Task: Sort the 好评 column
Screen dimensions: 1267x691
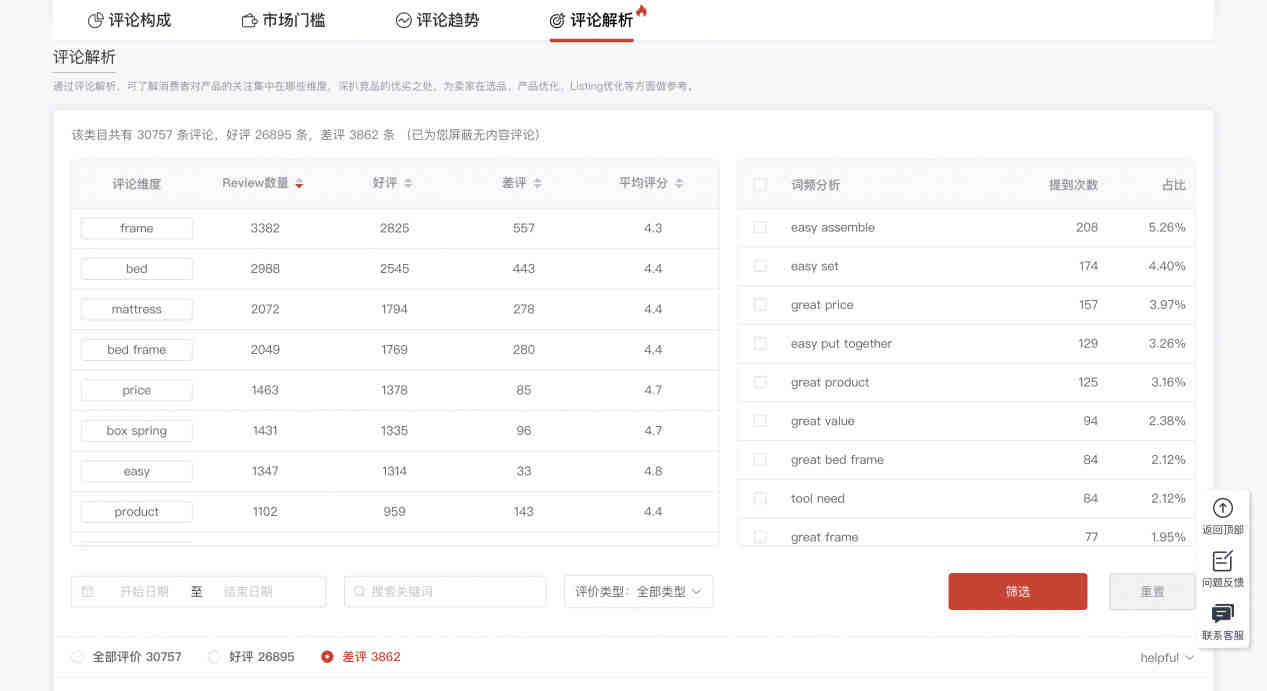Action: point(408,183)
